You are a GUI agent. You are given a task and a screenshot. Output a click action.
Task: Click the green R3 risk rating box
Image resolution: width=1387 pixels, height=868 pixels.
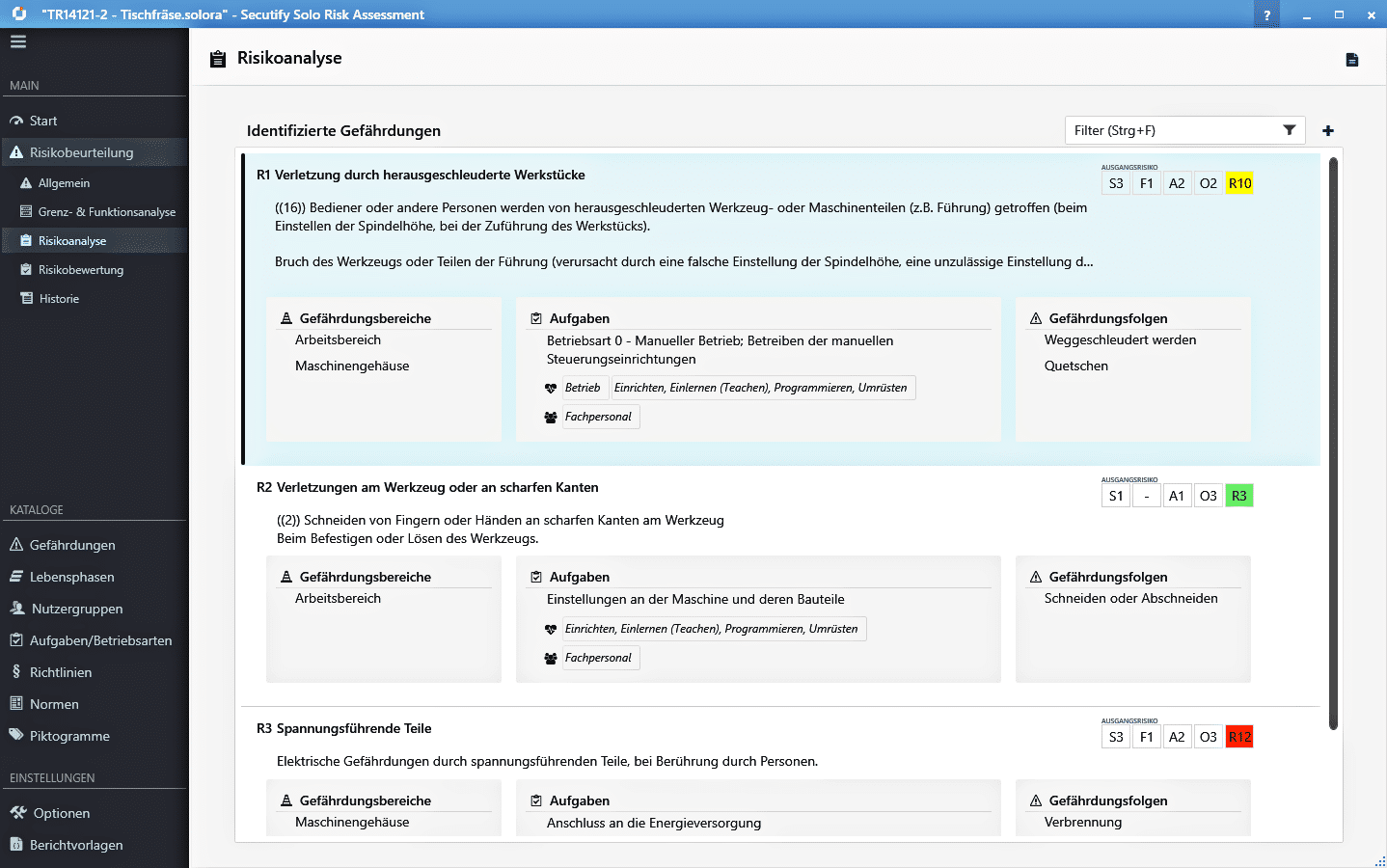pyautogui.click(x=1239, y=496)
